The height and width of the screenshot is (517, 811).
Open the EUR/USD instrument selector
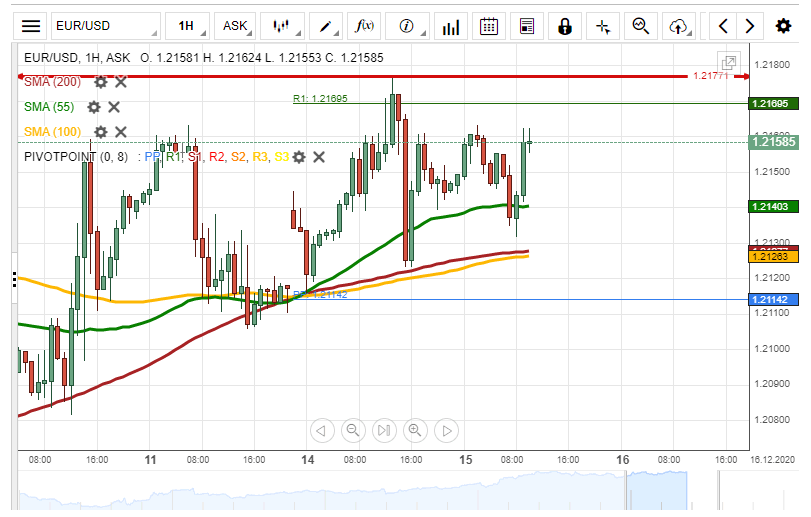point(106,26)
